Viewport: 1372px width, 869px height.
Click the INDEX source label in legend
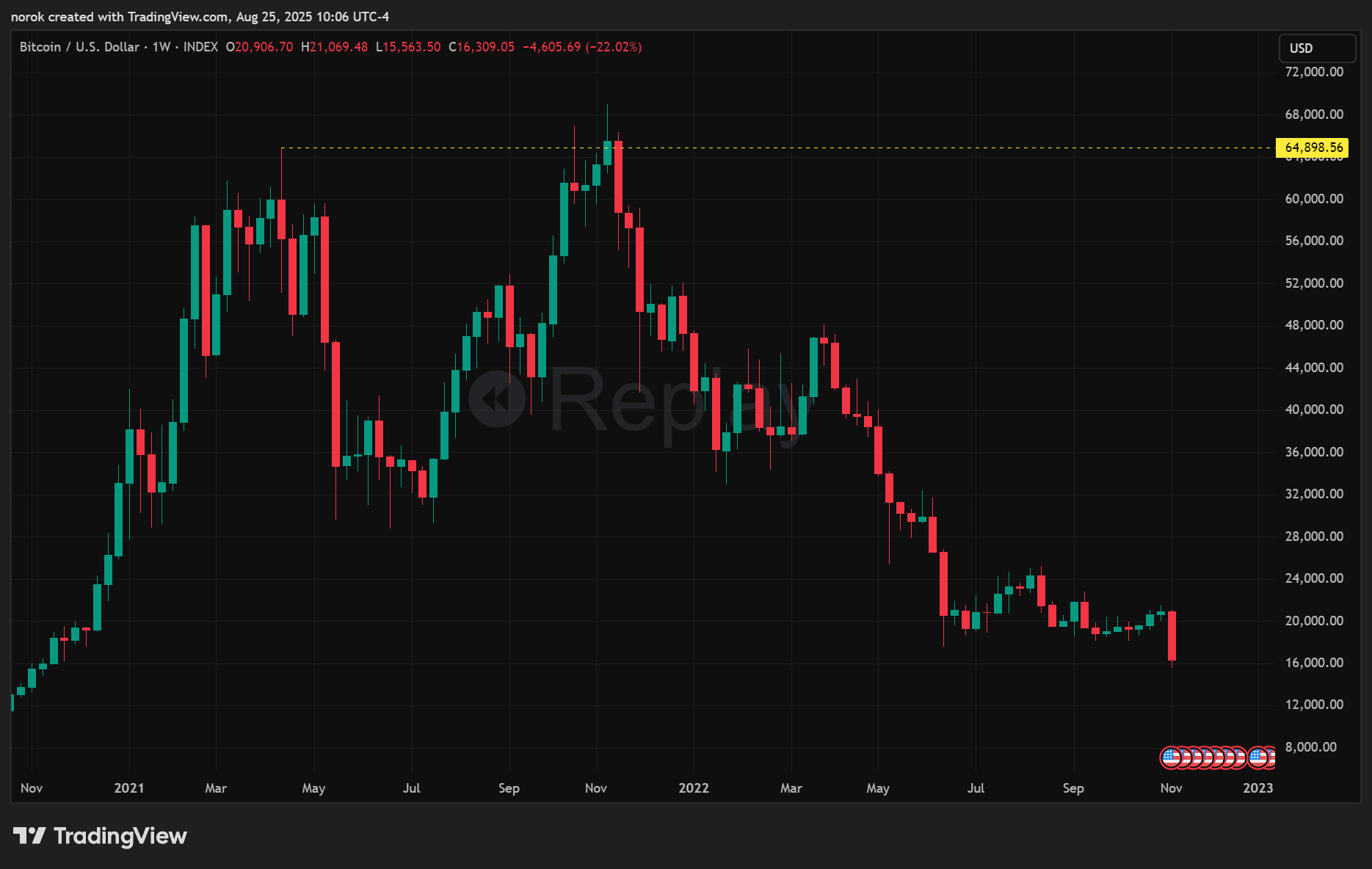pyautogui.click(x=200, y=47)
